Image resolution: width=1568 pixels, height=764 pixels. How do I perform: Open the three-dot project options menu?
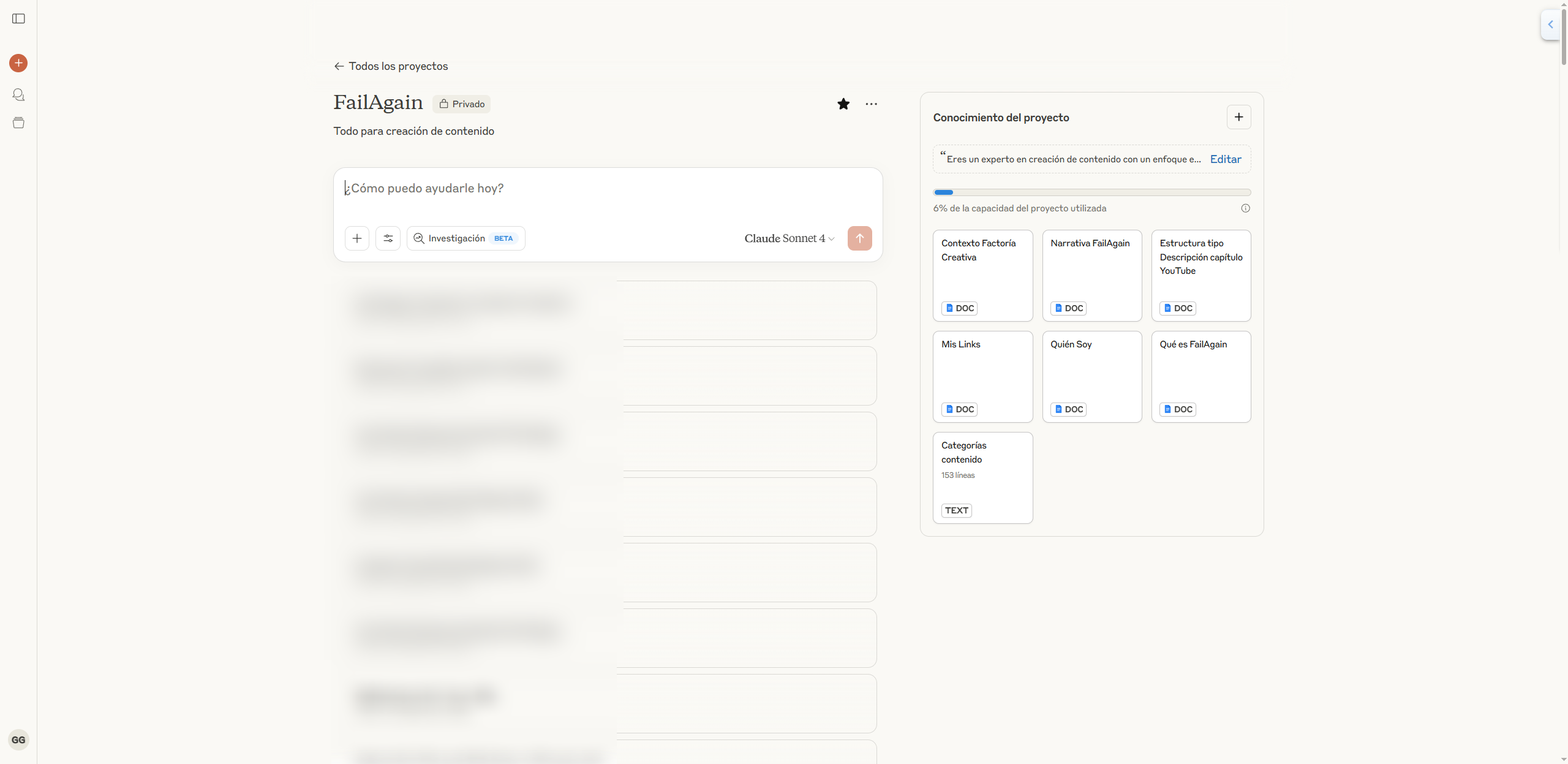[x=871, y=104]
